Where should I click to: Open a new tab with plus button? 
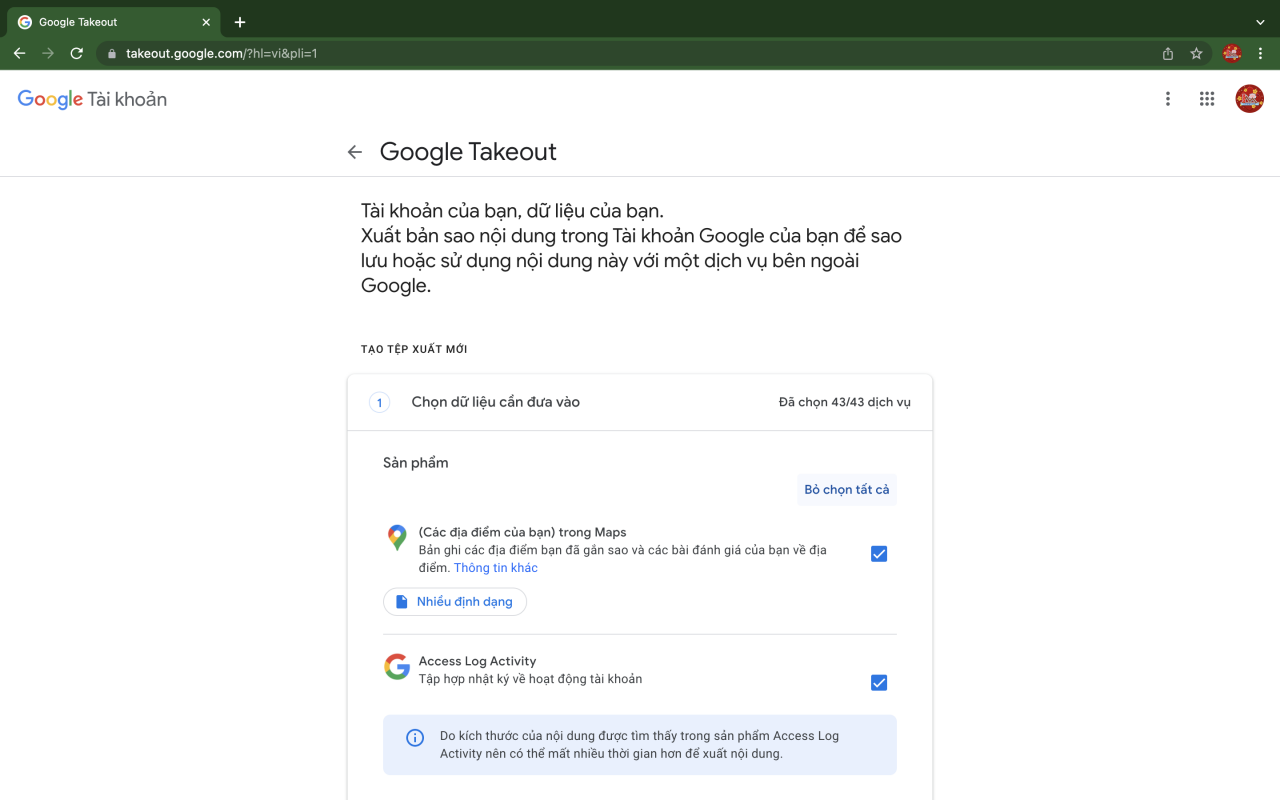[x=240, y=22]
